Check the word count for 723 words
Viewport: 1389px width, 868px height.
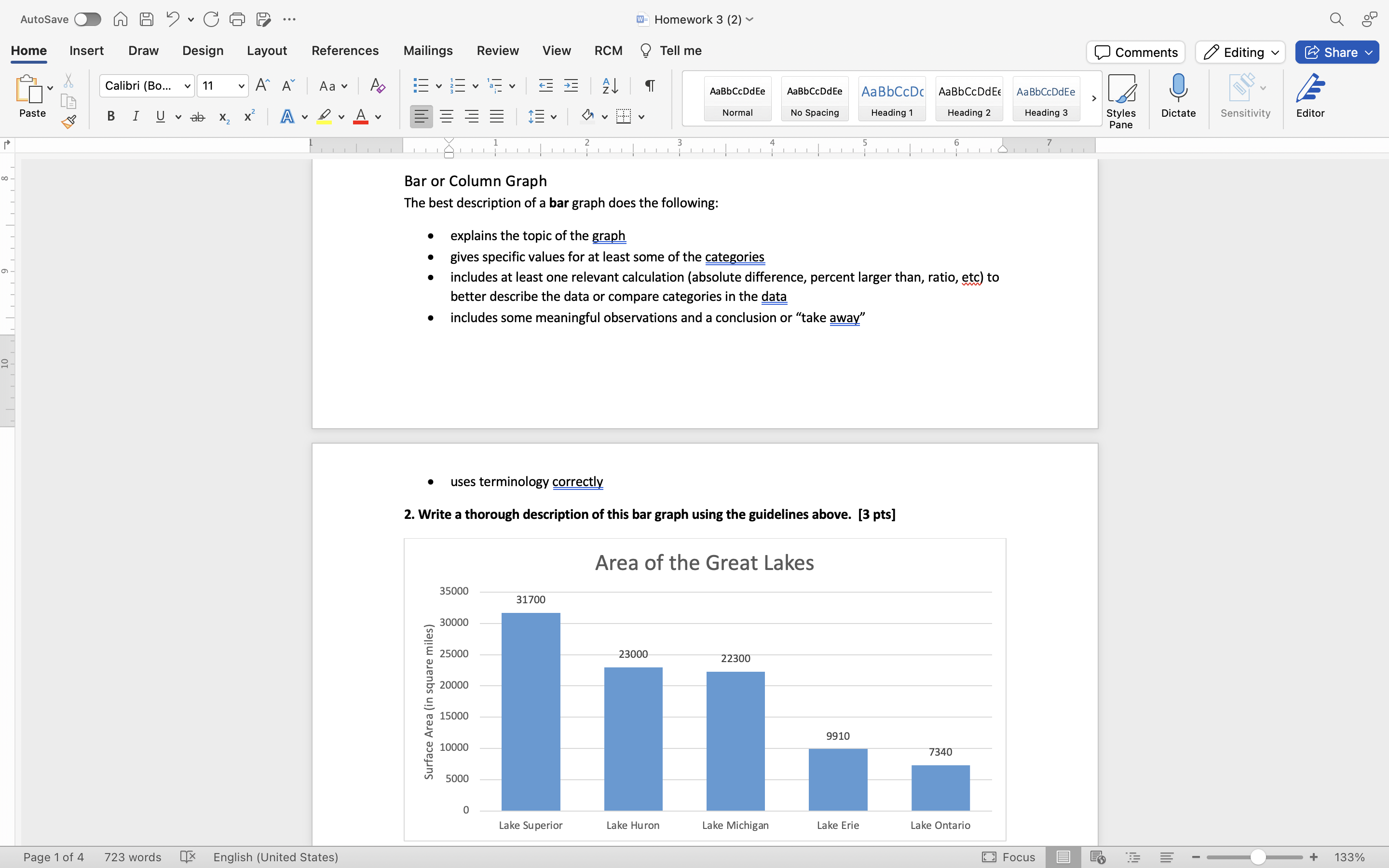point(132,856)
